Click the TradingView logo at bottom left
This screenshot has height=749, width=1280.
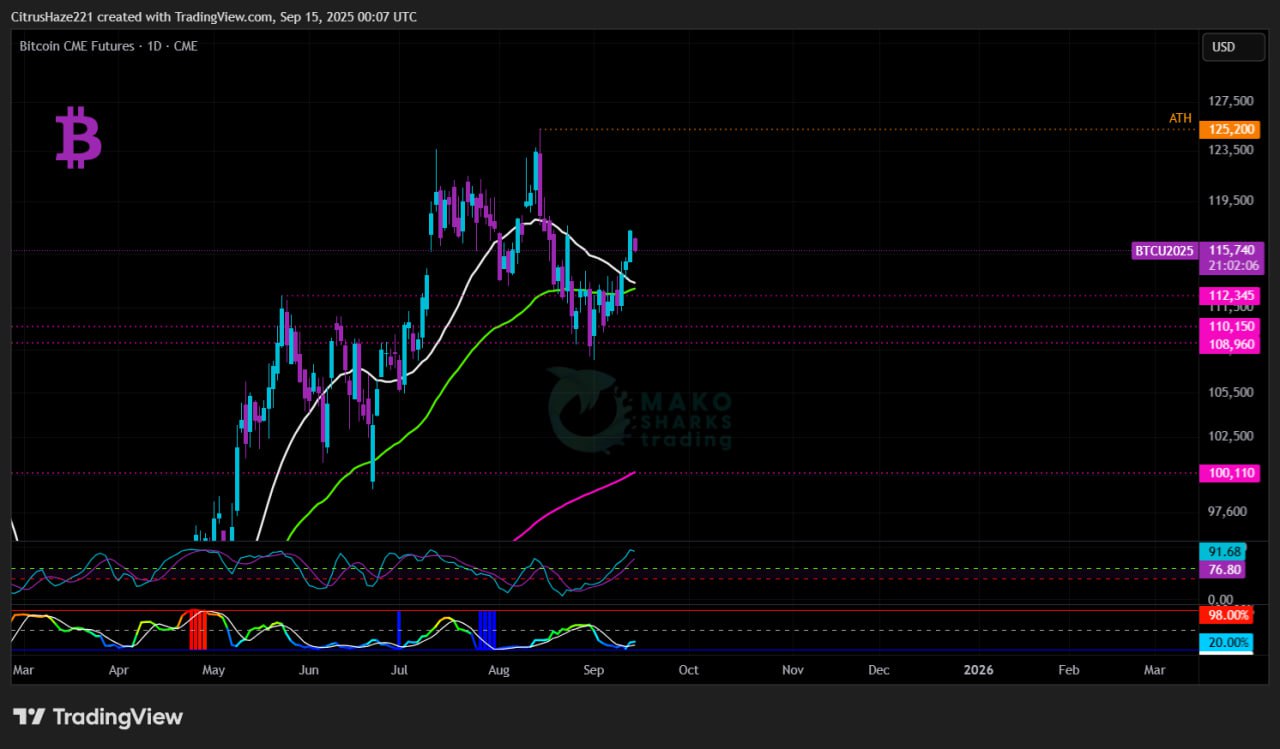tap(98, 717)
